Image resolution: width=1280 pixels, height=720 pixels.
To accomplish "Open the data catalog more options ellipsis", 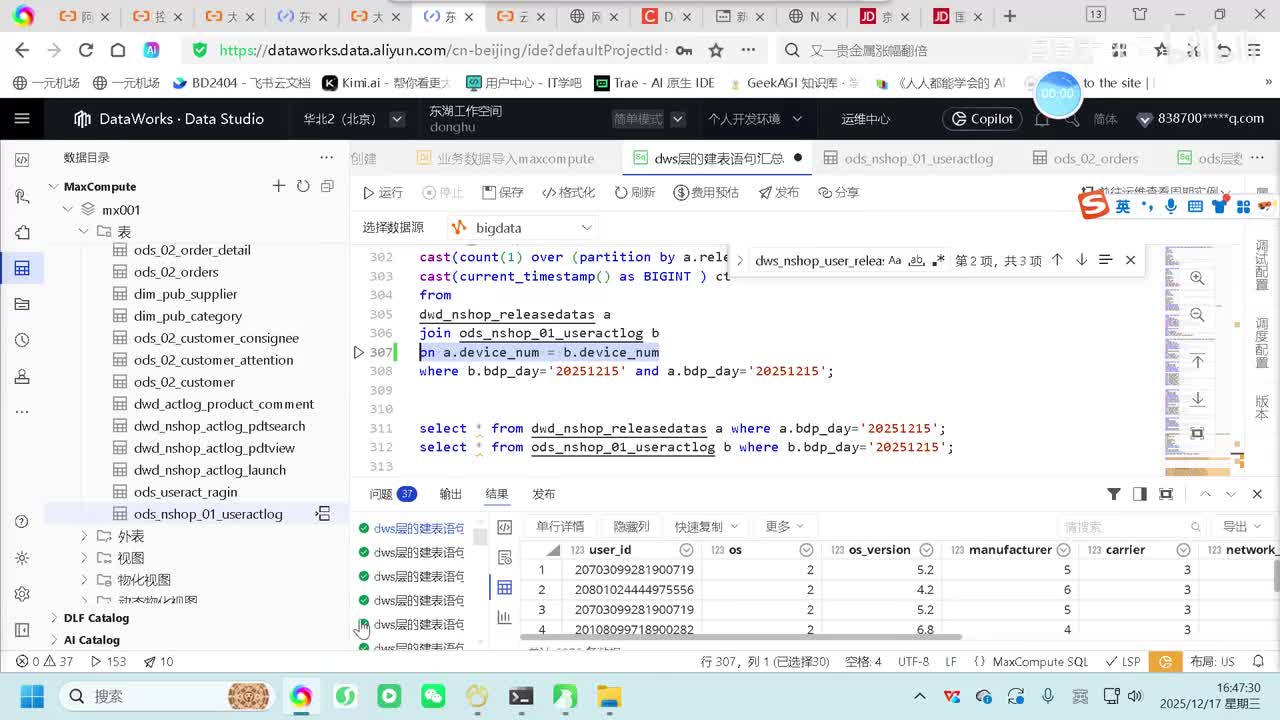I will coord(326,157).
